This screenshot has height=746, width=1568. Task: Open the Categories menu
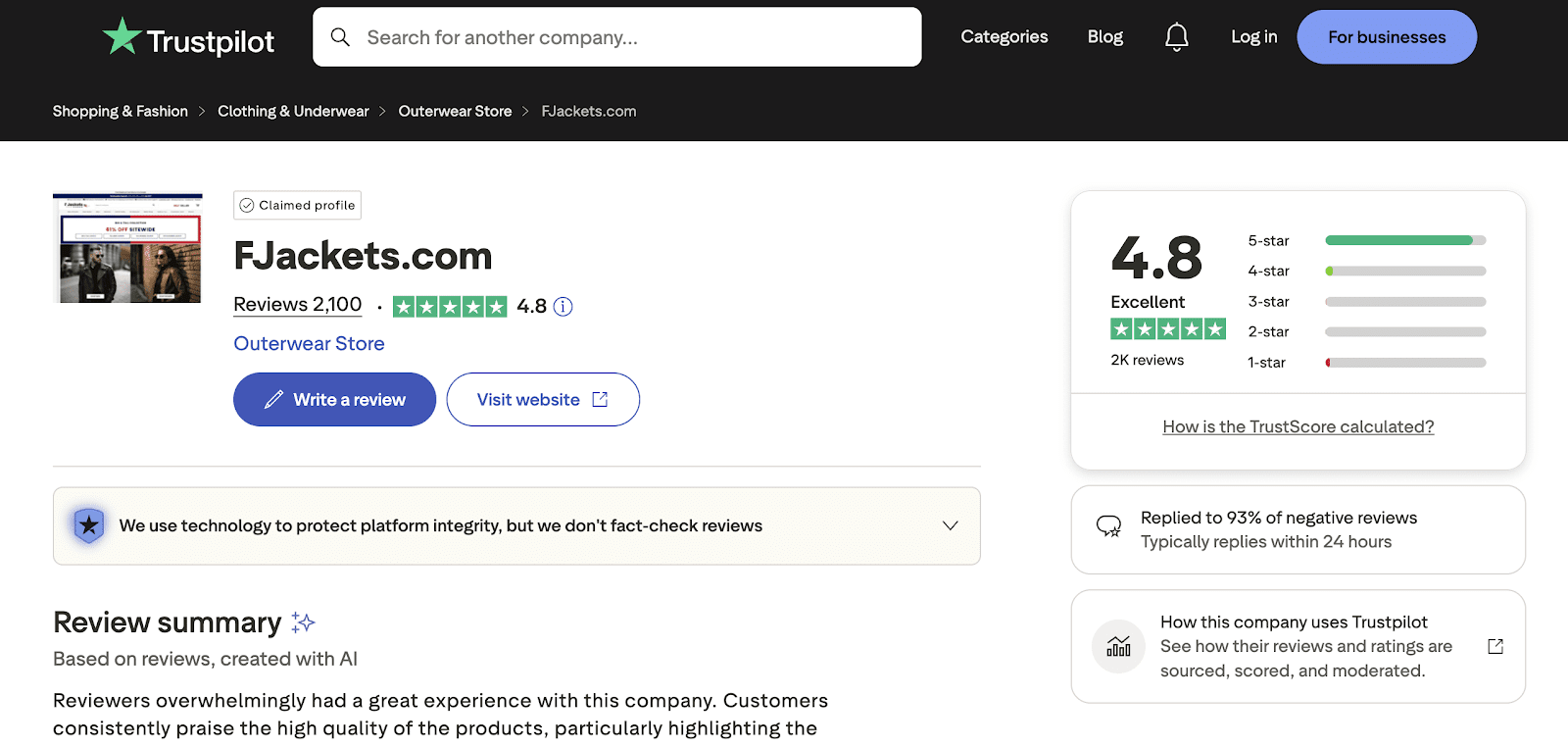[1004, 36]
